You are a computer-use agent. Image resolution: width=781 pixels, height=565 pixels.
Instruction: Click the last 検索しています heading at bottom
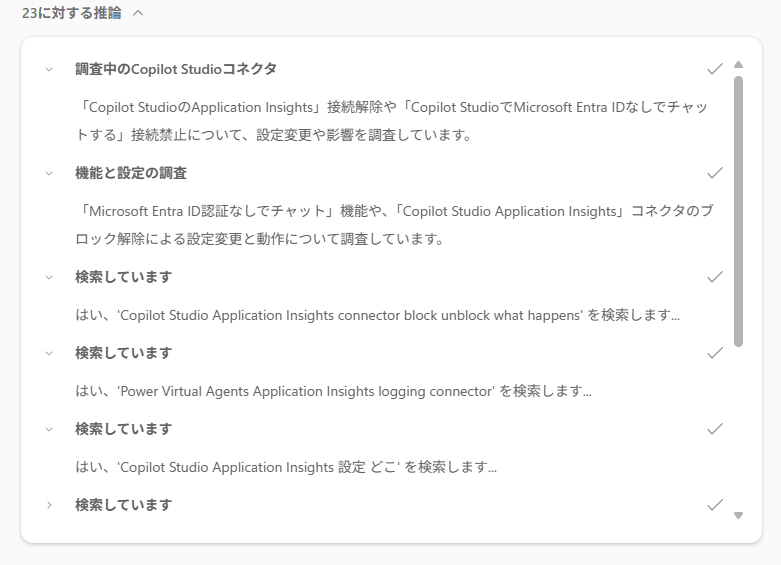click(124, 505)
